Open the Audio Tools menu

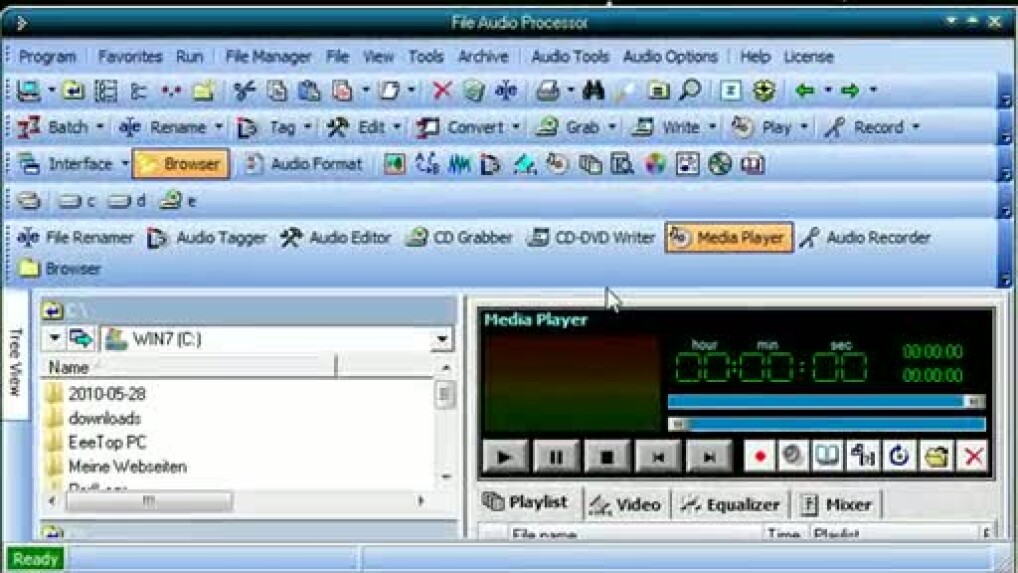pos(570,57)
